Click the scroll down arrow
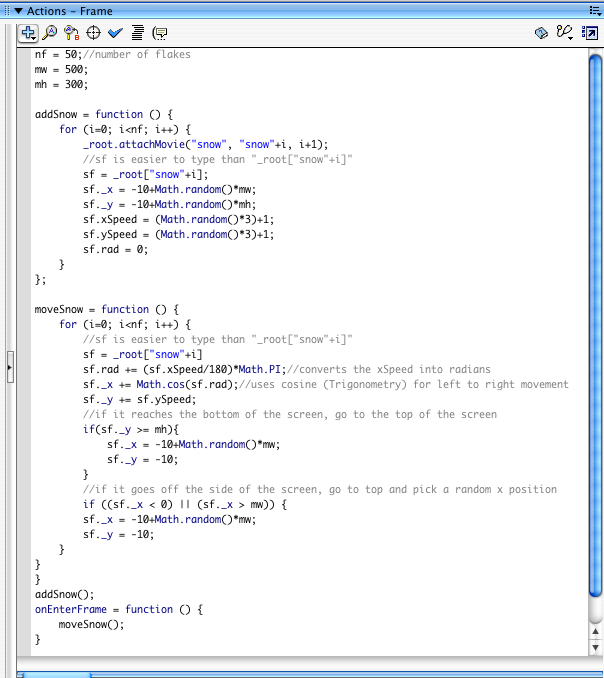 pos(595,647)
